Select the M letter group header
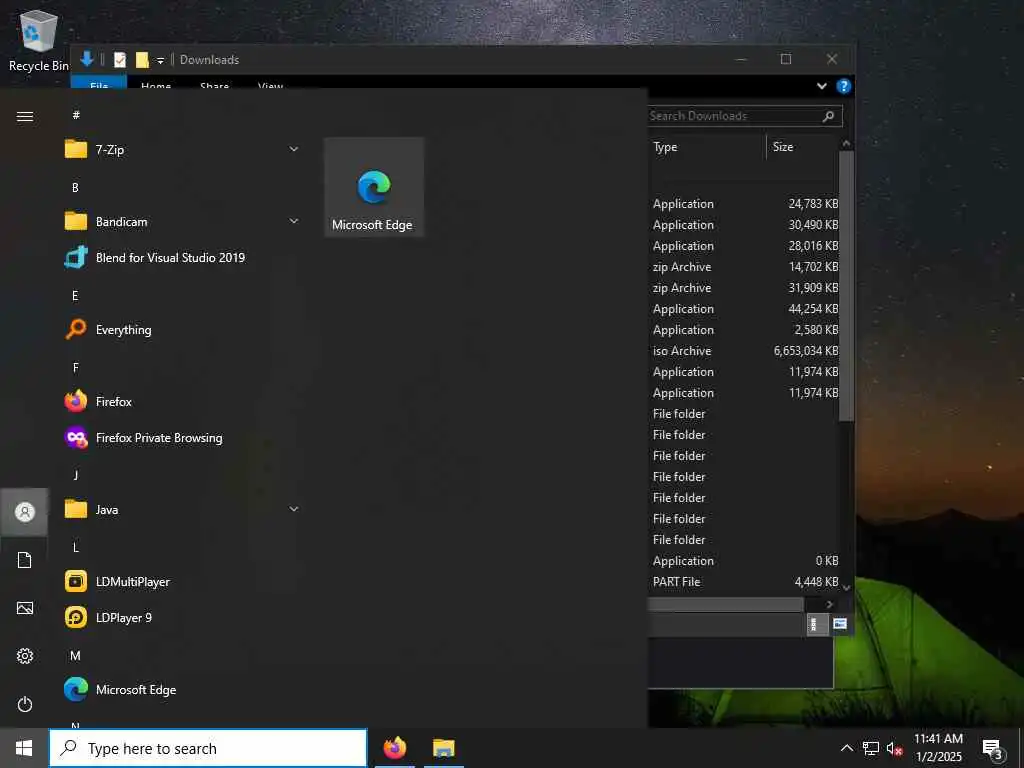 pos(76,655)
